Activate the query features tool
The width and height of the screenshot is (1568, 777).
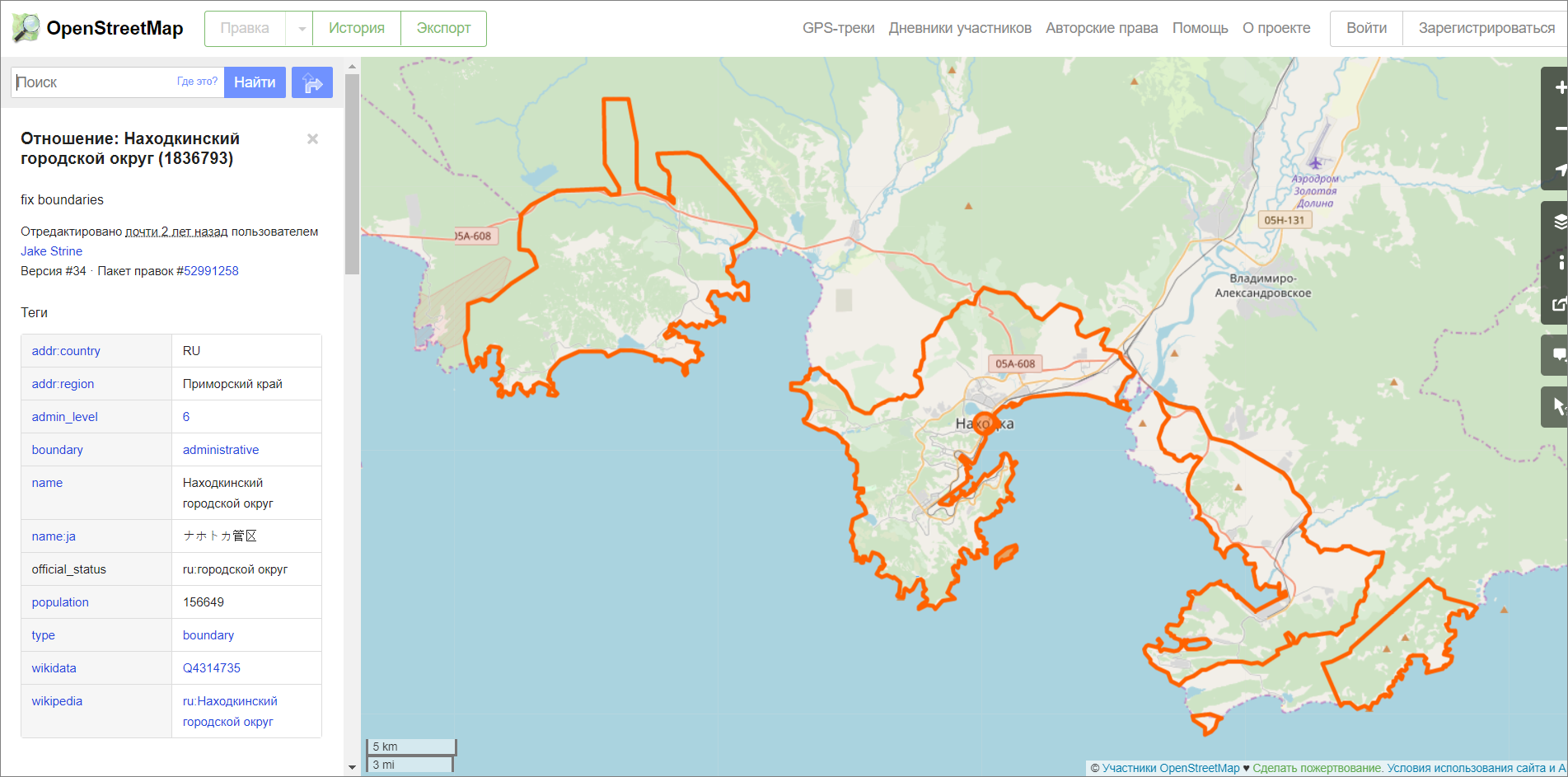[x=1557, y=407]
